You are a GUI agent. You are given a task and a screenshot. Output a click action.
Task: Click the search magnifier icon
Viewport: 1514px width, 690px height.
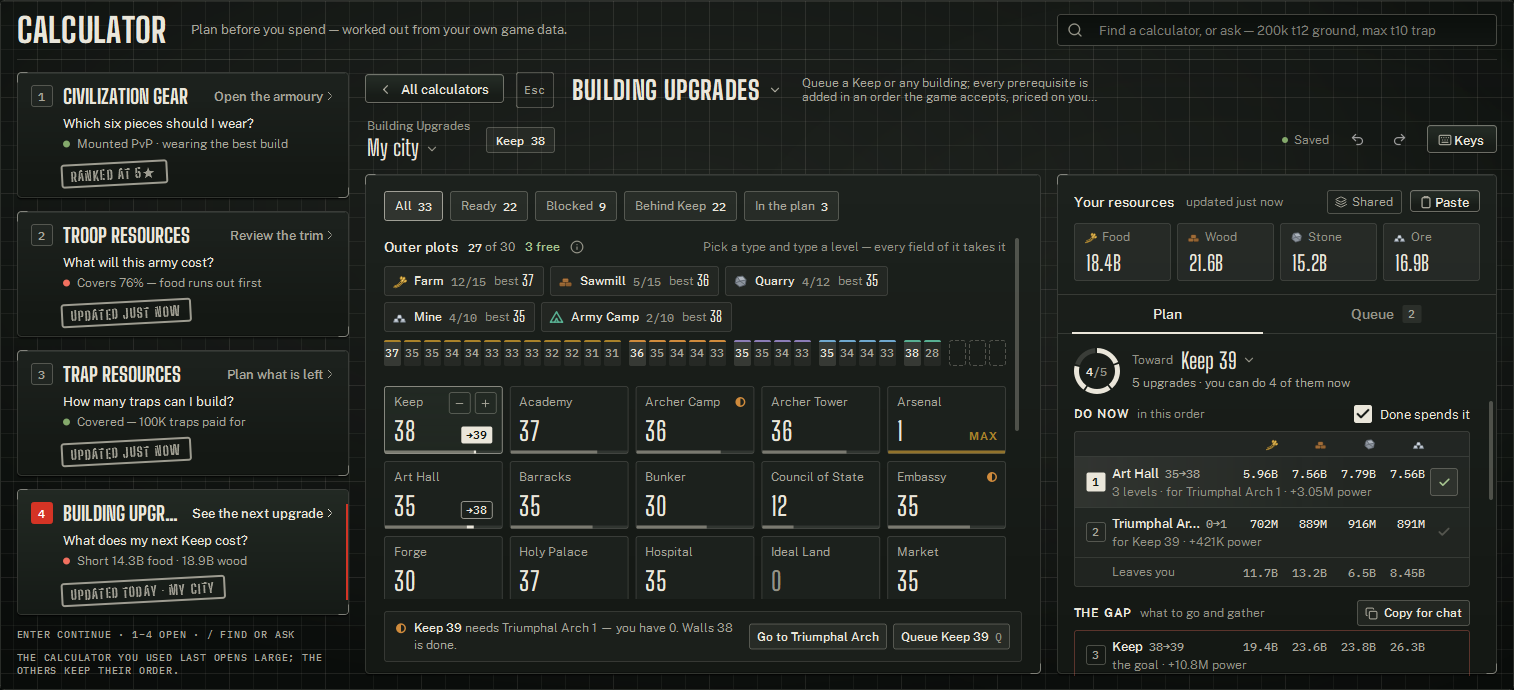pyautogui.click(x=1076, y=31)
